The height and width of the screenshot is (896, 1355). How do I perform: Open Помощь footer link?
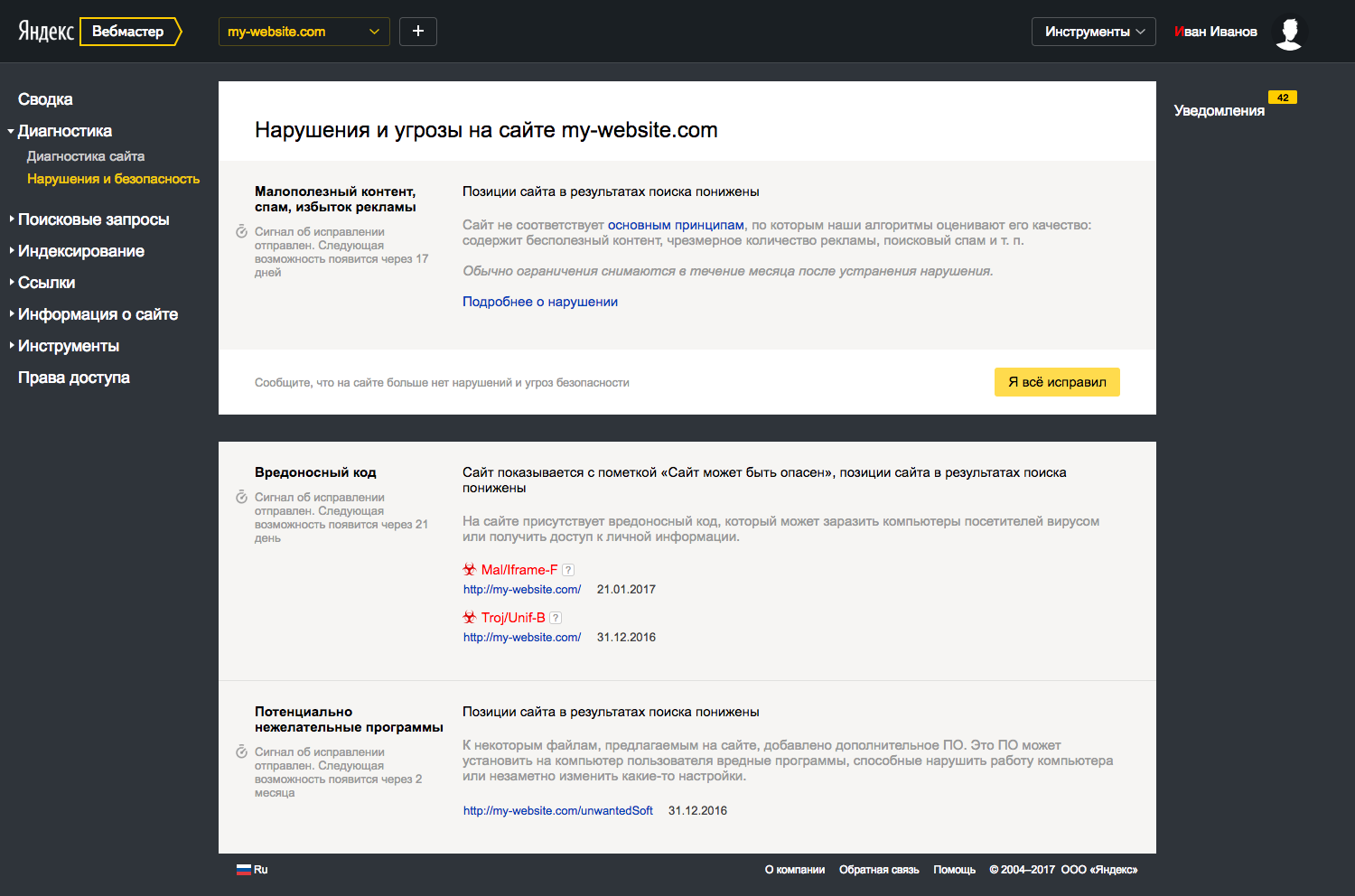pyautogui.click(x=955, y=870)
